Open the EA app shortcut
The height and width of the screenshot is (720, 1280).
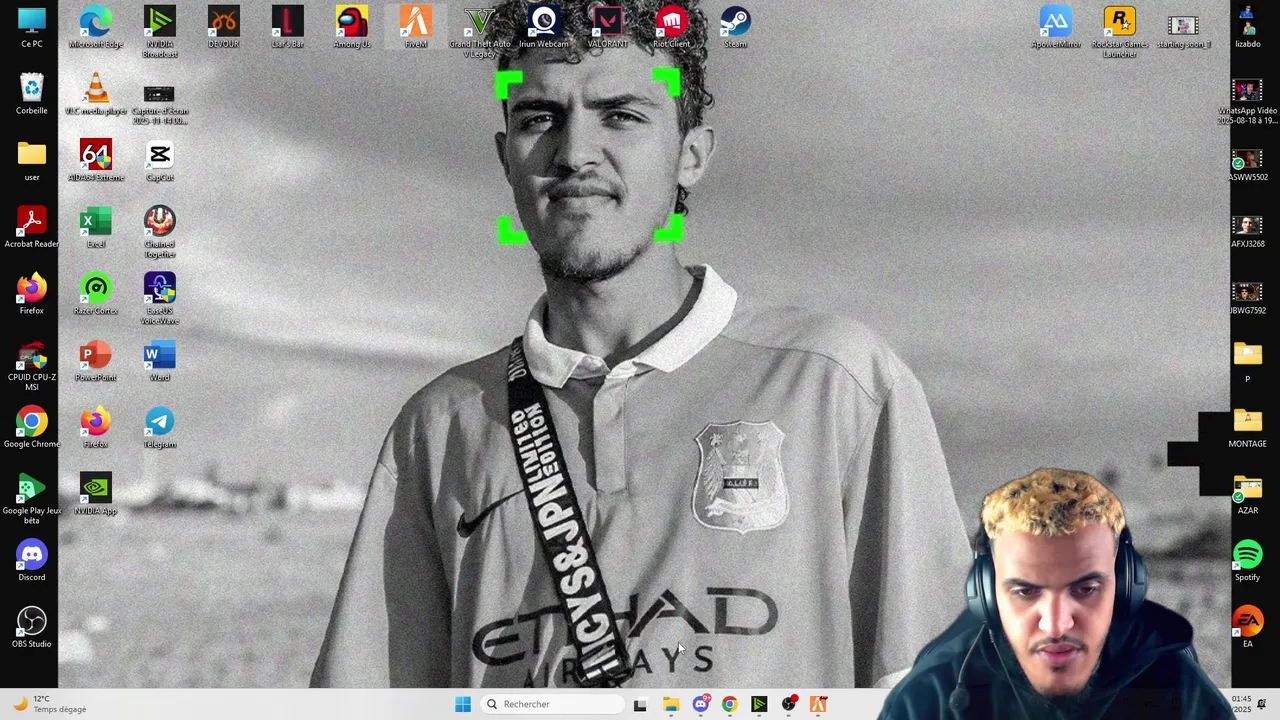pyautogui.click(x=1247, y=627)
